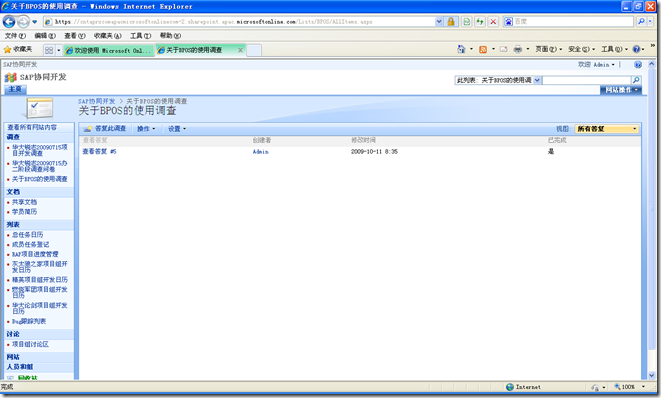The width and height of the screenshot is (661, 398).
Task: Open 项目组讨论区 discussion link
Action: click(x=30, y=344)
